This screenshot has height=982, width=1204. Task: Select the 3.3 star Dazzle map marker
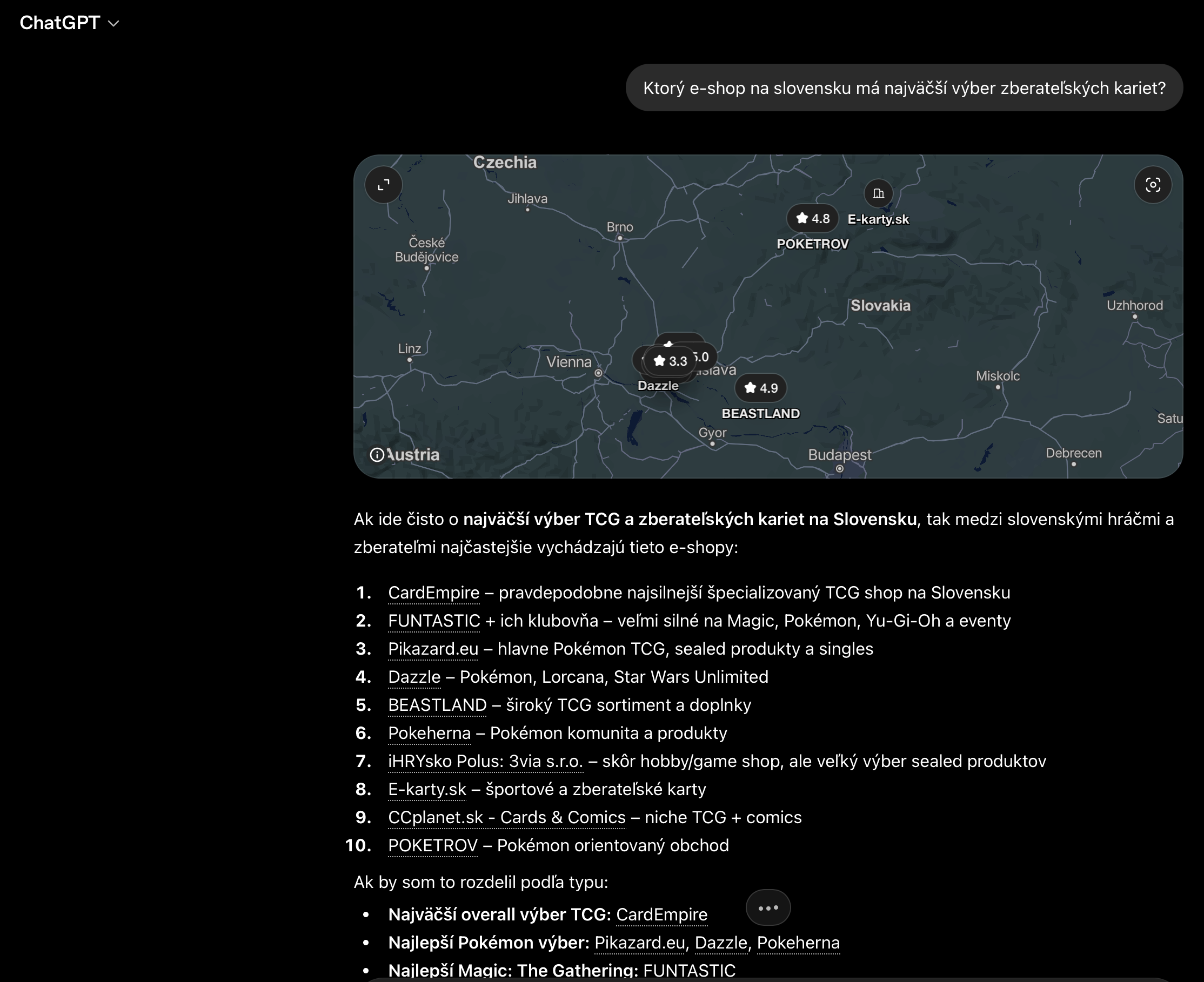pyautogui.click(x=670, y=361)
